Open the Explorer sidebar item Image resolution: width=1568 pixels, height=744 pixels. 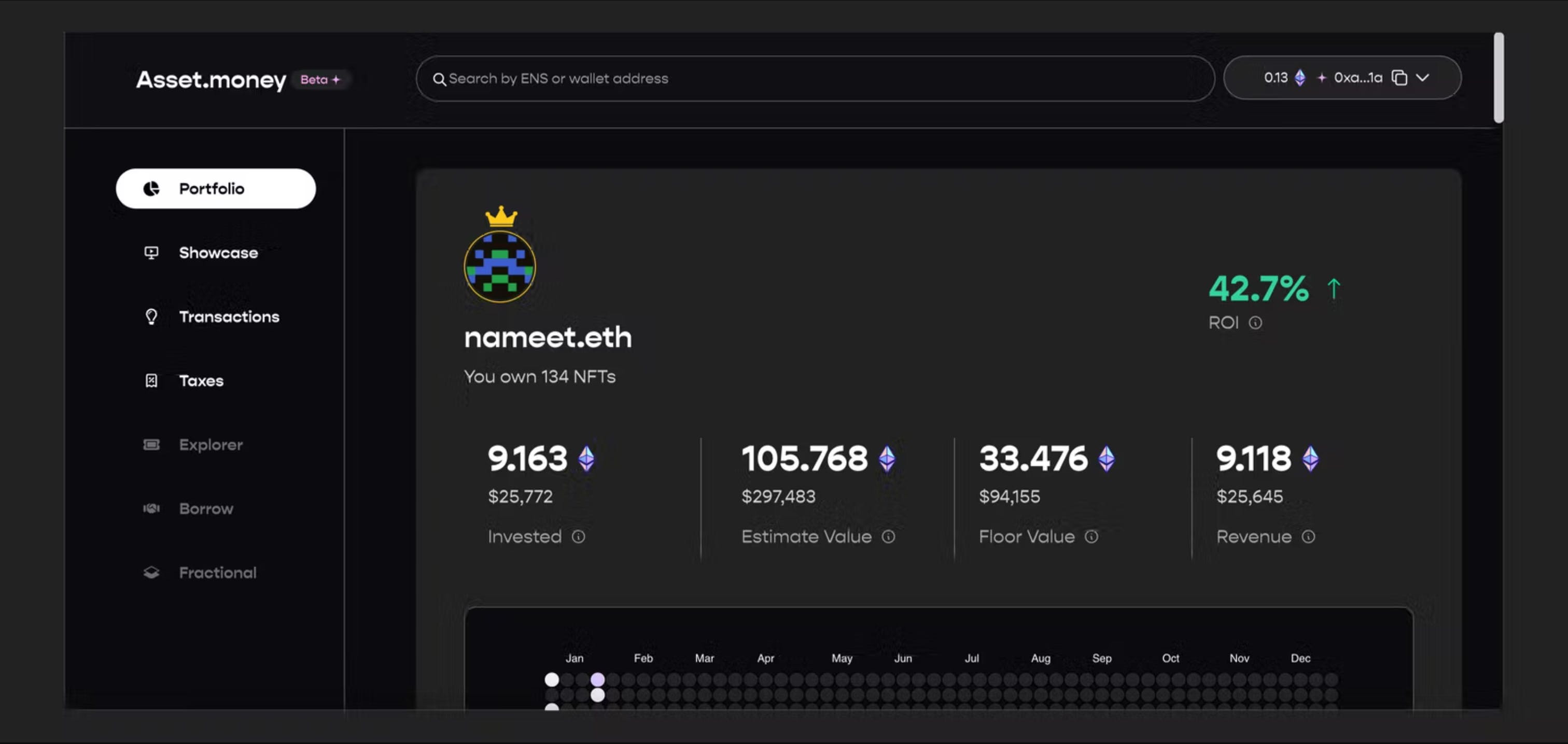point(210,445)
